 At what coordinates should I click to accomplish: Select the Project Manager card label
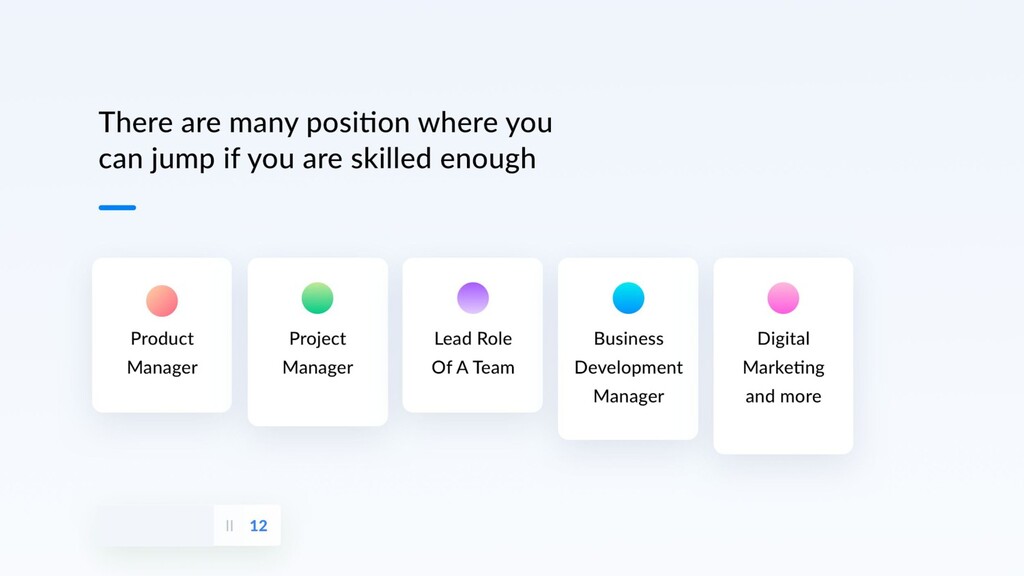click(317, 353)
